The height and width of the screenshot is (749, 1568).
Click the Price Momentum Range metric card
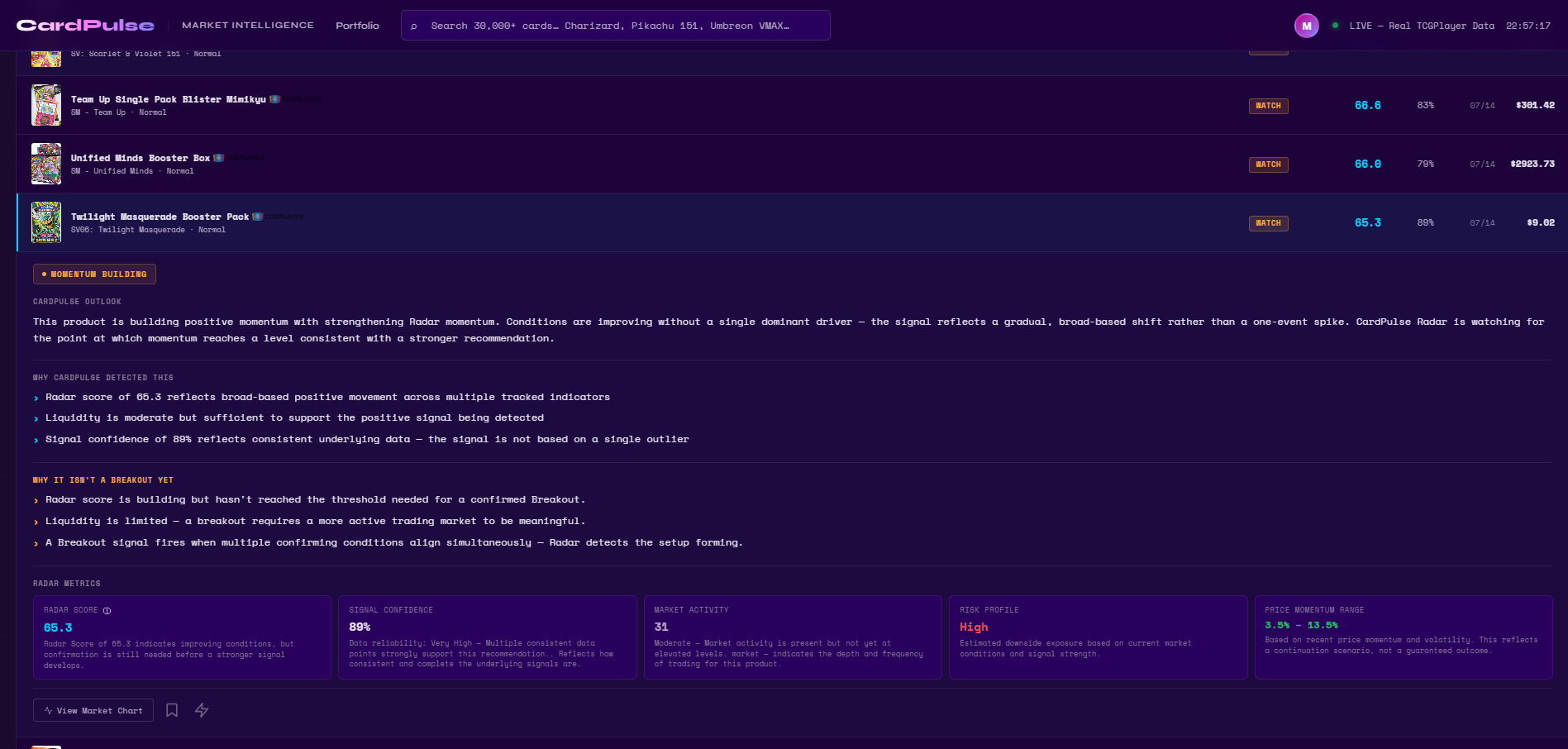point(1404,637)
